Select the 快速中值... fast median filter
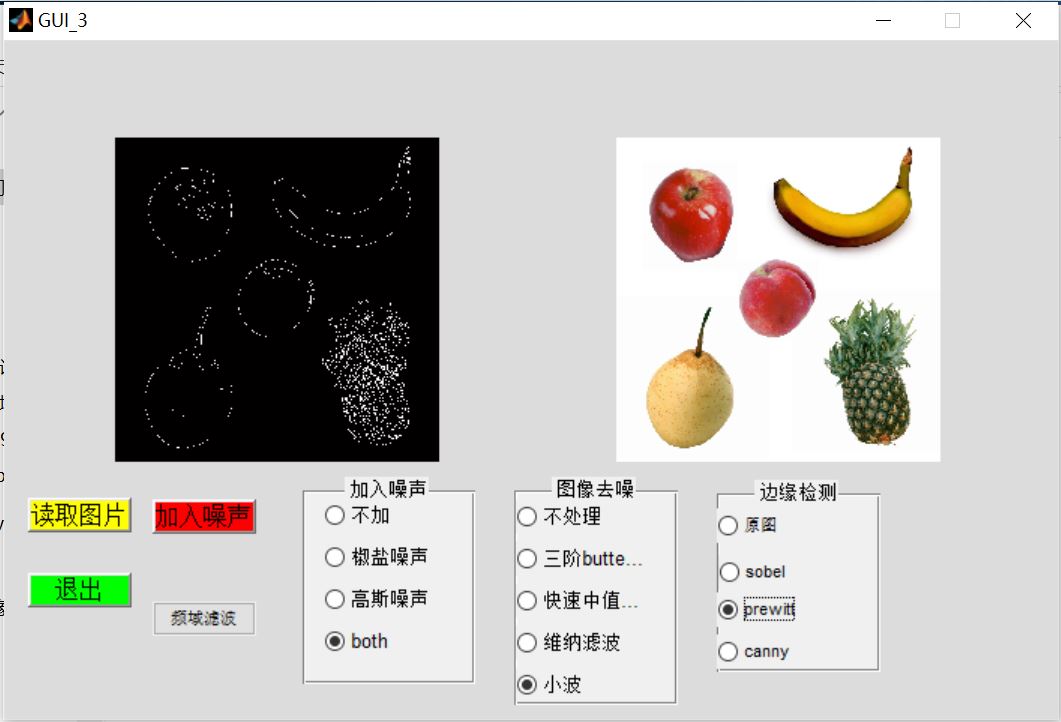Image resolution: width=1061 pixels, height=722 pixels. pyautogui.click(x=526, y=601)
